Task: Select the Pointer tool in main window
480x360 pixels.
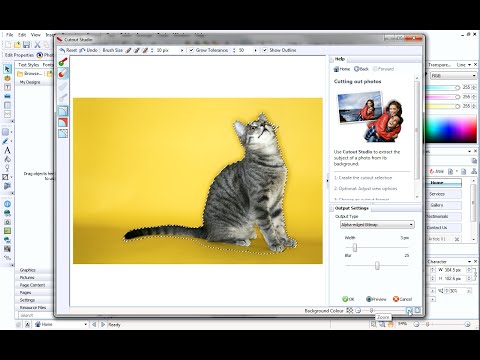Action: click(7, 69)
